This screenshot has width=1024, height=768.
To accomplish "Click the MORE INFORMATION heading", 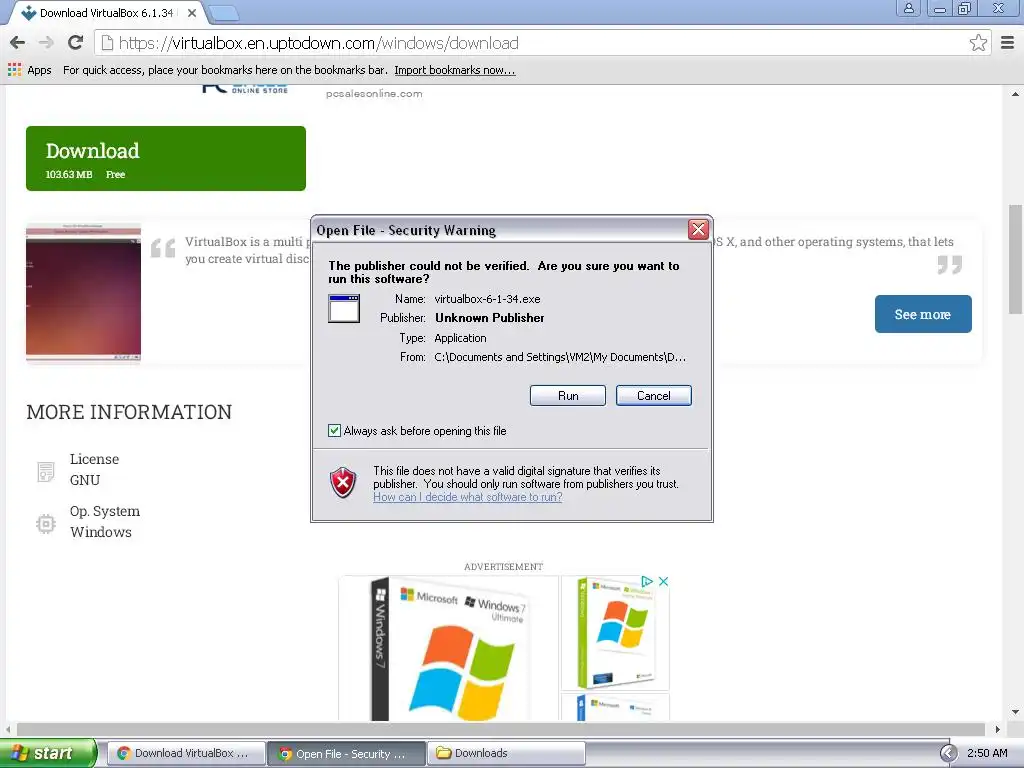I will point(129,412).
